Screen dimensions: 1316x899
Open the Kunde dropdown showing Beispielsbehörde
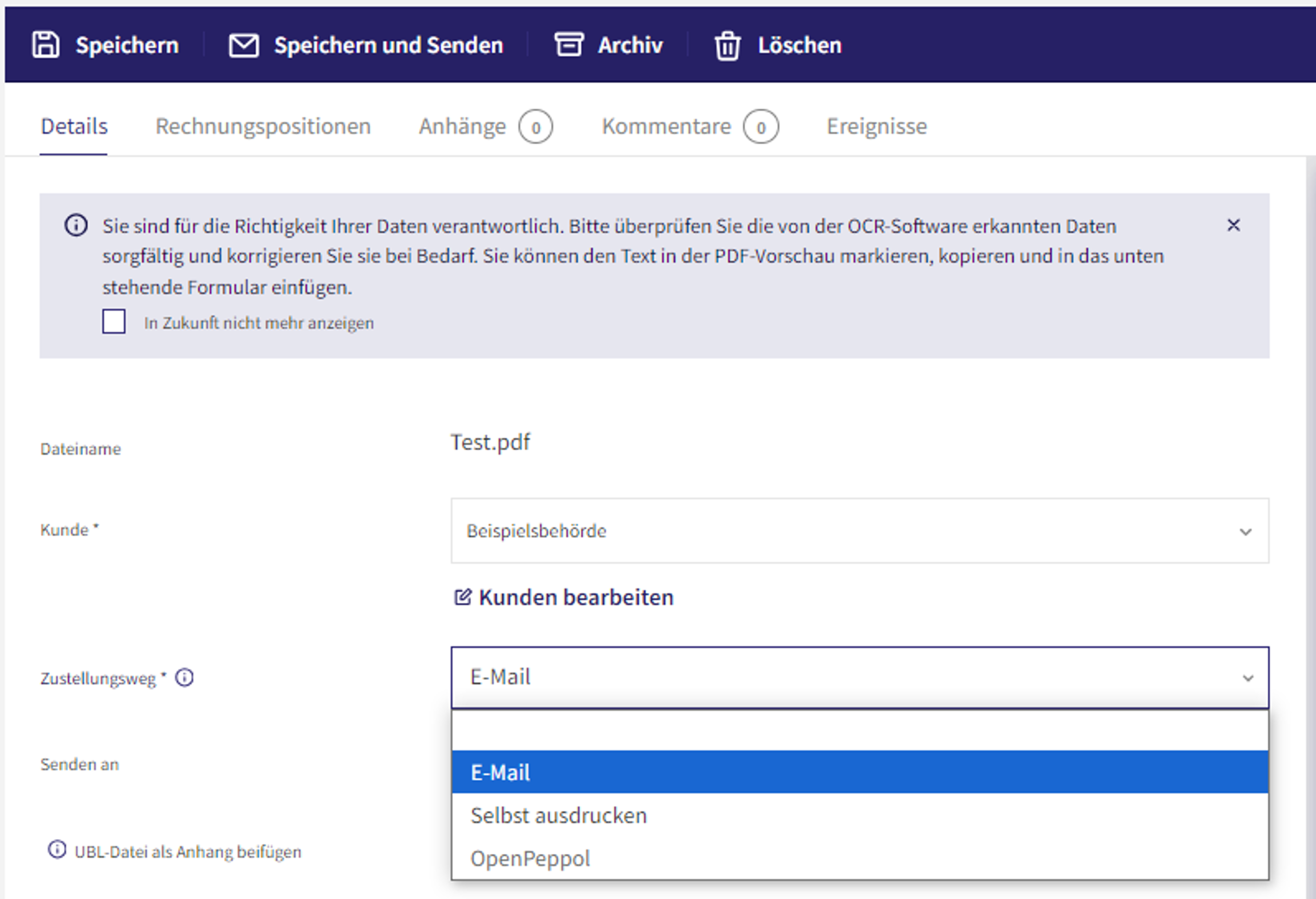860,531
